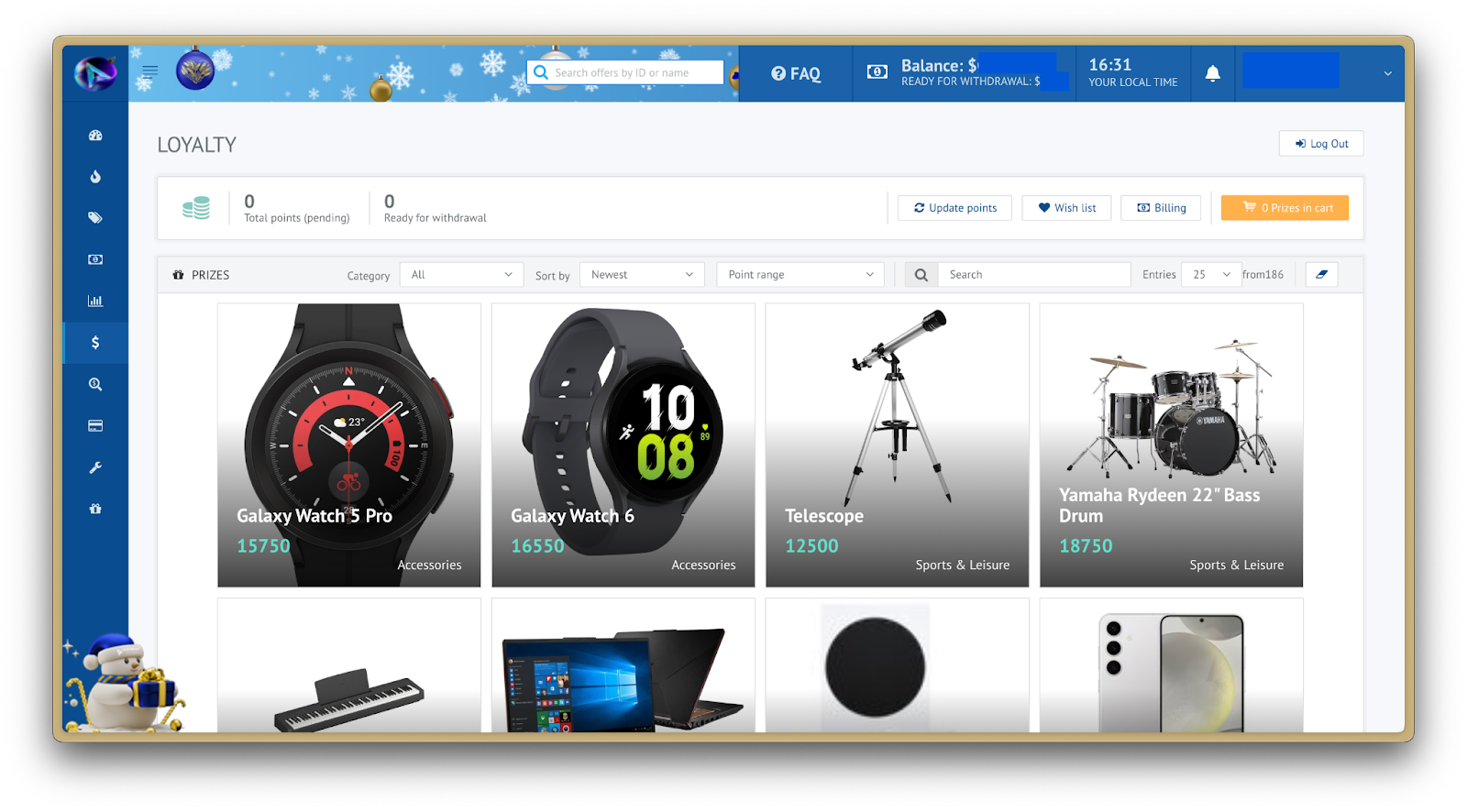
Task: Click the magnifier icon in the offers search box
Action: (541, 72)
